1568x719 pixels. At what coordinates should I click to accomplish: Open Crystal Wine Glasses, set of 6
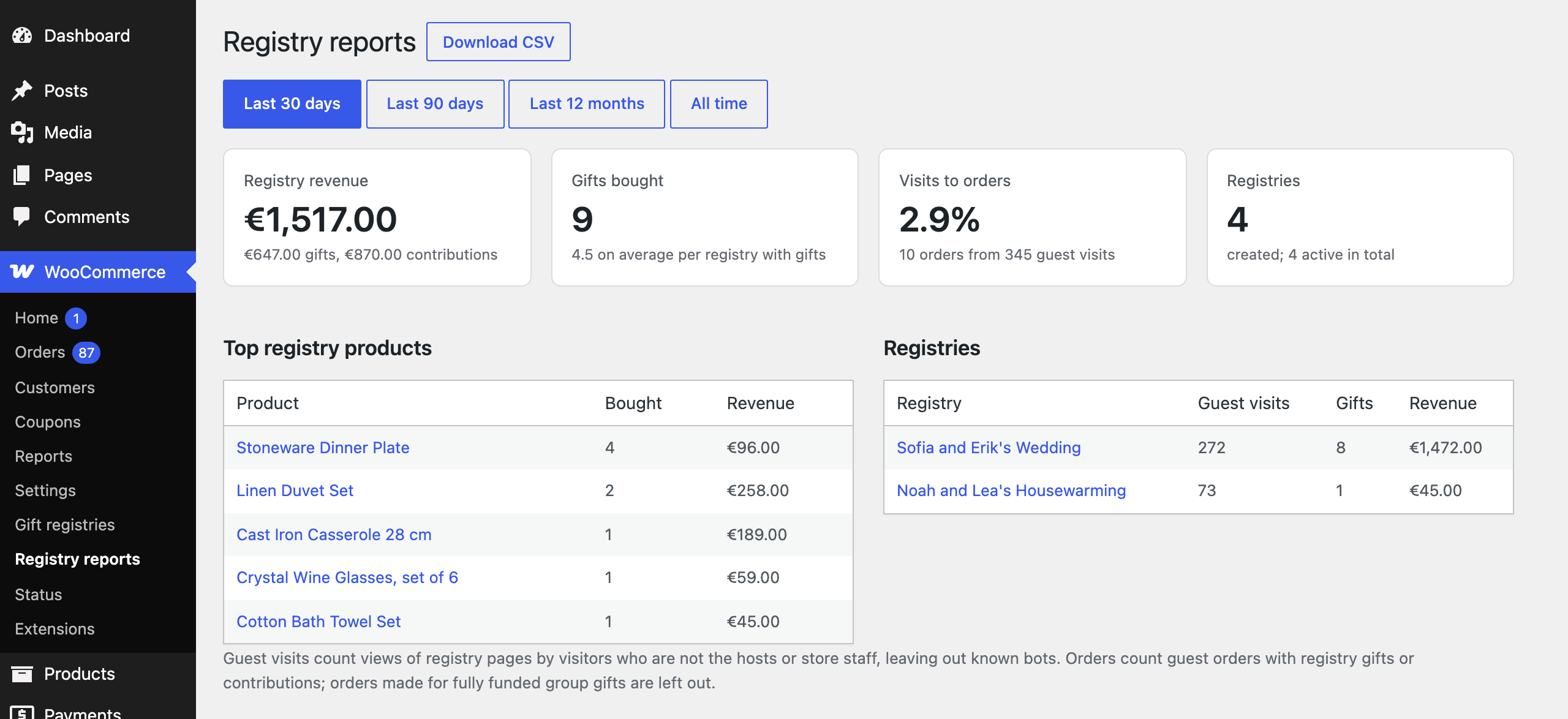[347, 578]
